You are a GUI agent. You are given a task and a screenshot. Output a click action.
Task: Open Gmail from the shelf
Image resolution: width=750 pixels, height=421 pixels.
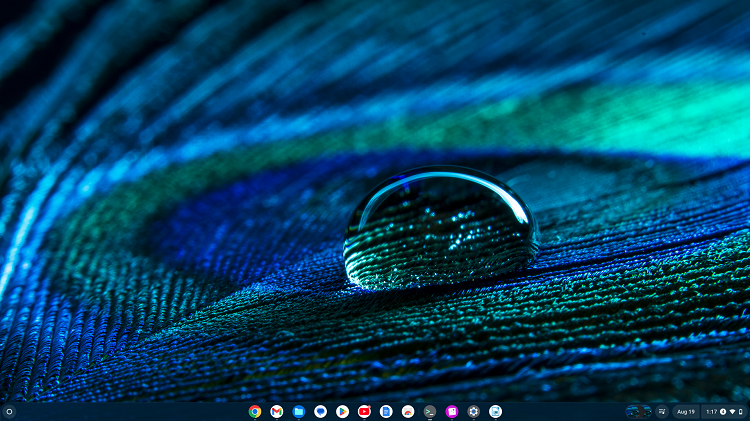(277, 411)
